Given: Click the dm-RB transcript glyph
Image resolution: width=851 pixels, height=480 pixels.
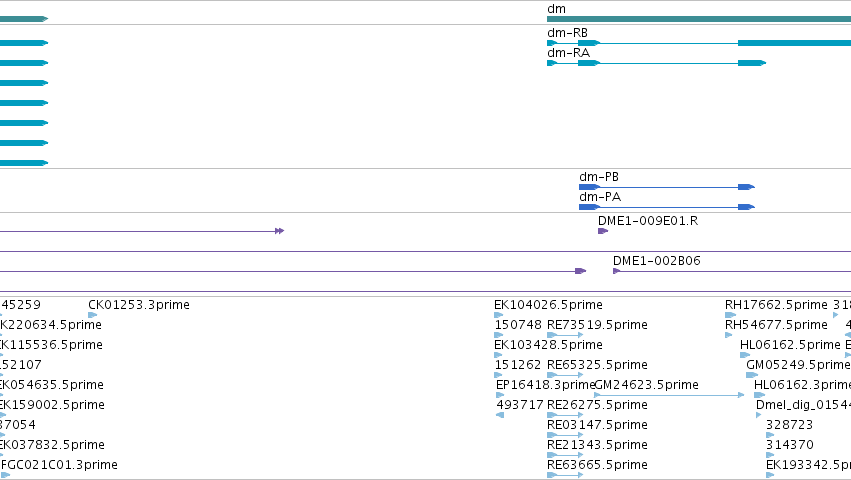Looking at the screenshot, I should click(x=699, y=43).
